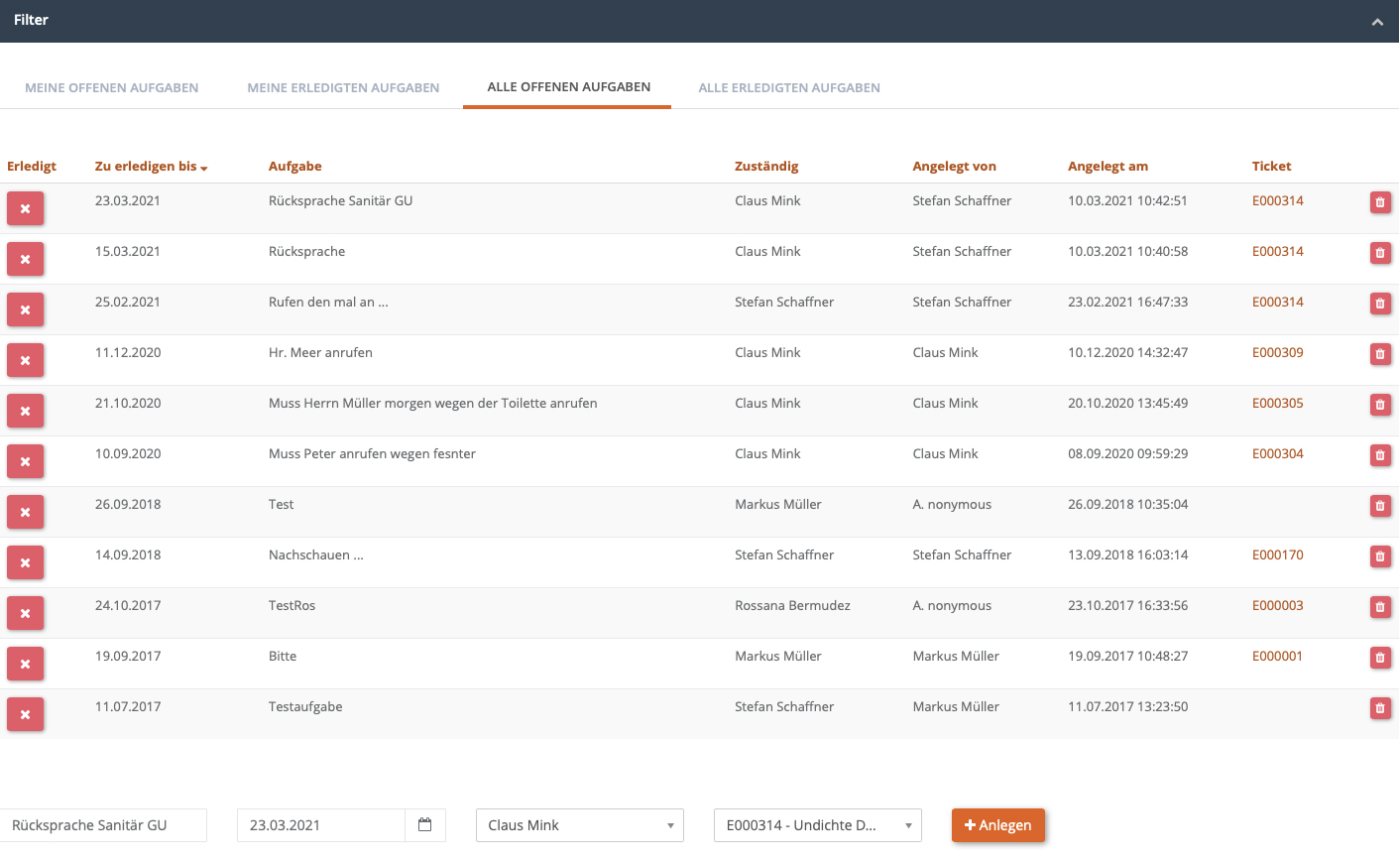Switch to 'Meine erledigten Aufgaben' tab
Viewport: 1400px width, 861px height.
pos(343,87)
